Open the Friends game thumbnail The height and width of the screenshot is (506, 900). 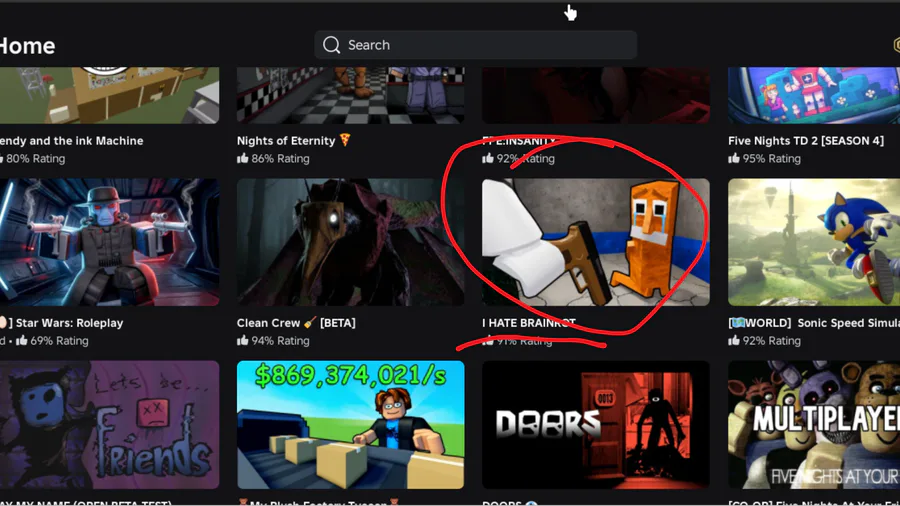click(109, 425)
